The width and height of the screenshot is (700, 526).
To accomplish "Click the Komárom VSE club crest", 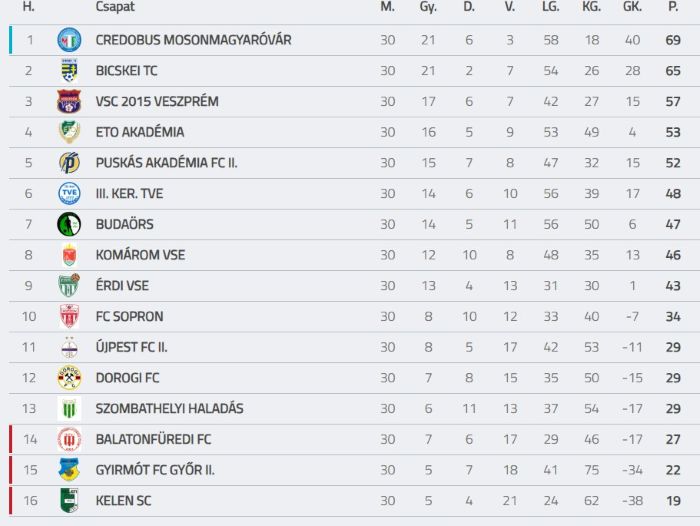I will pos(69,255).
